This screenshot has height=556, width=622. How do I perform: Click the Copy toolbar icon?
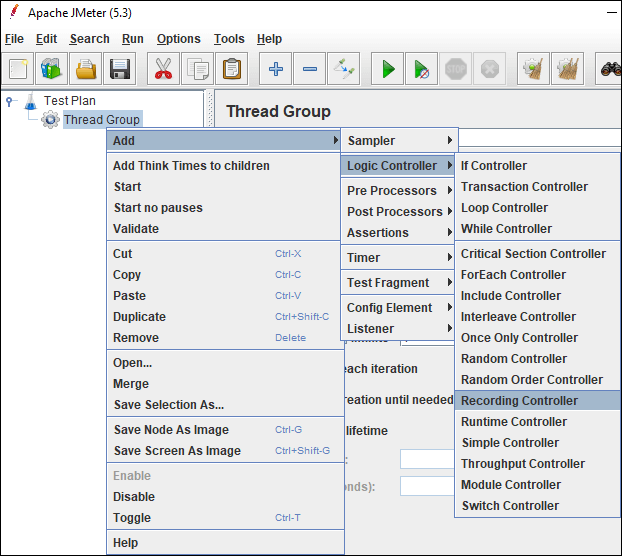(198, 69)
